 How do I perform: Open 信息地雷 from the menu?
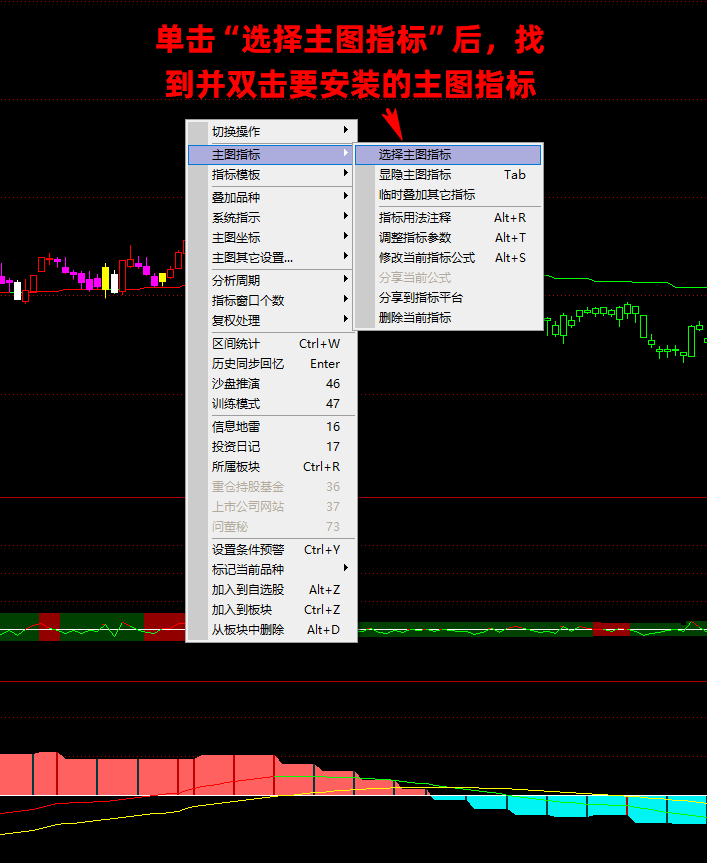[x=272, y=427]
